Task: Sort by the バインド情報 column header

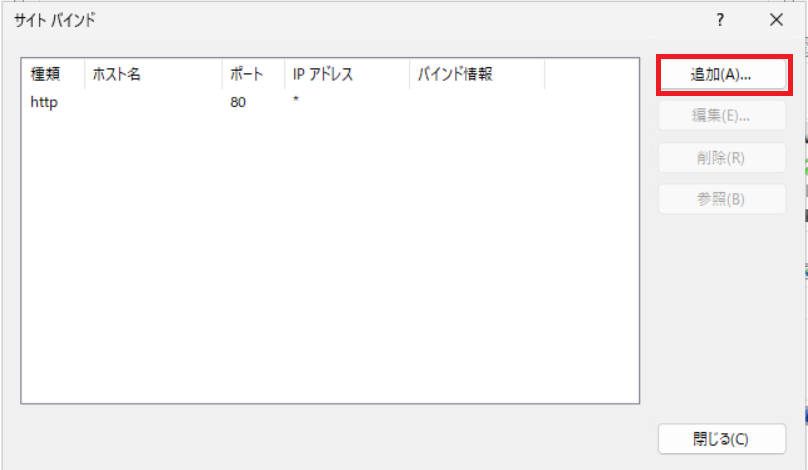Action: click(x=477, y=74)
